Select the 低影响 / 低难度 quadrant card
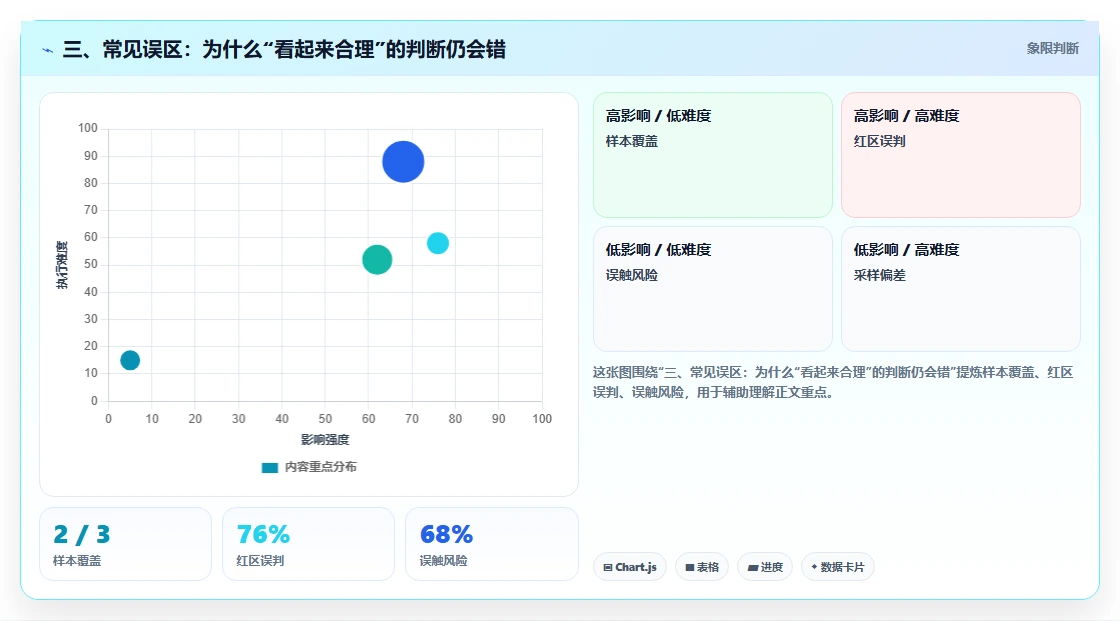 (712, 289)
